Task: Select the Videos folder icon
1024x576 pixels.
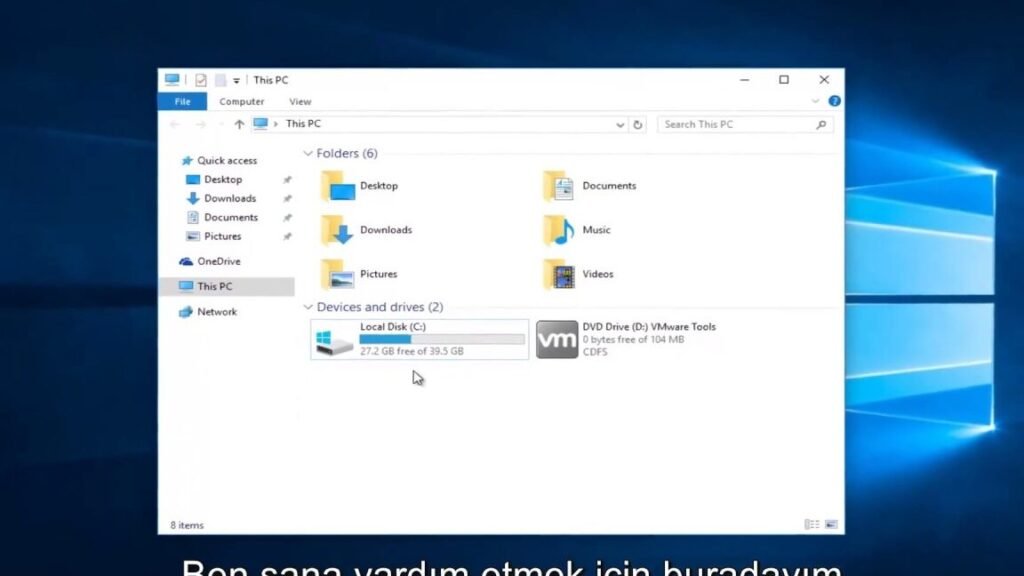Action: [558, 274]
